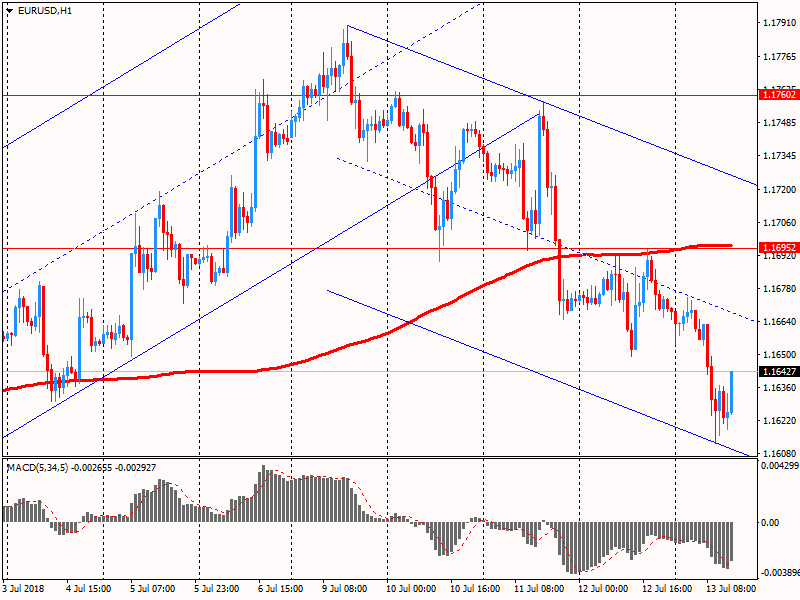
Task: Click time axis label 10 Jul 00:00
Action: pos(411,588)
